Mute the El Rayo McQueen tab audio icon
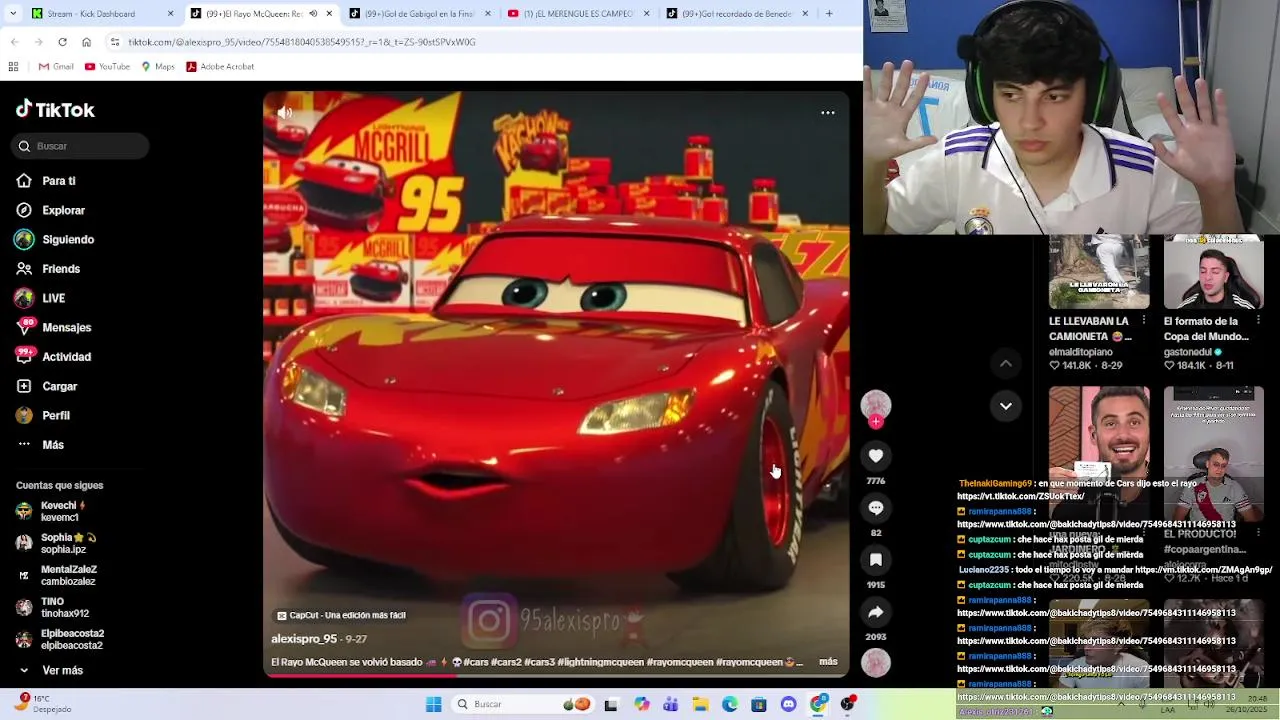1280x720 pixels. pos(313,14)
